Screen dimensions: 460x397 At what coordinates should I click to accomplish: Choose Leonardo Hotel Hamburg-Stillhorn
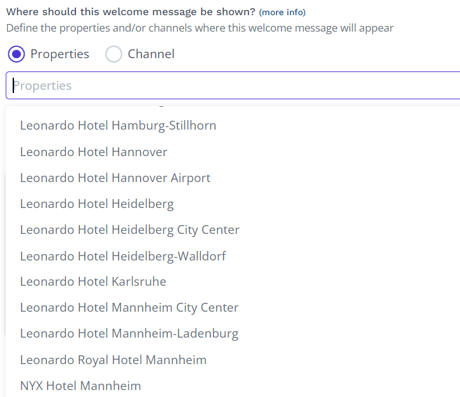tap(233, 126)
